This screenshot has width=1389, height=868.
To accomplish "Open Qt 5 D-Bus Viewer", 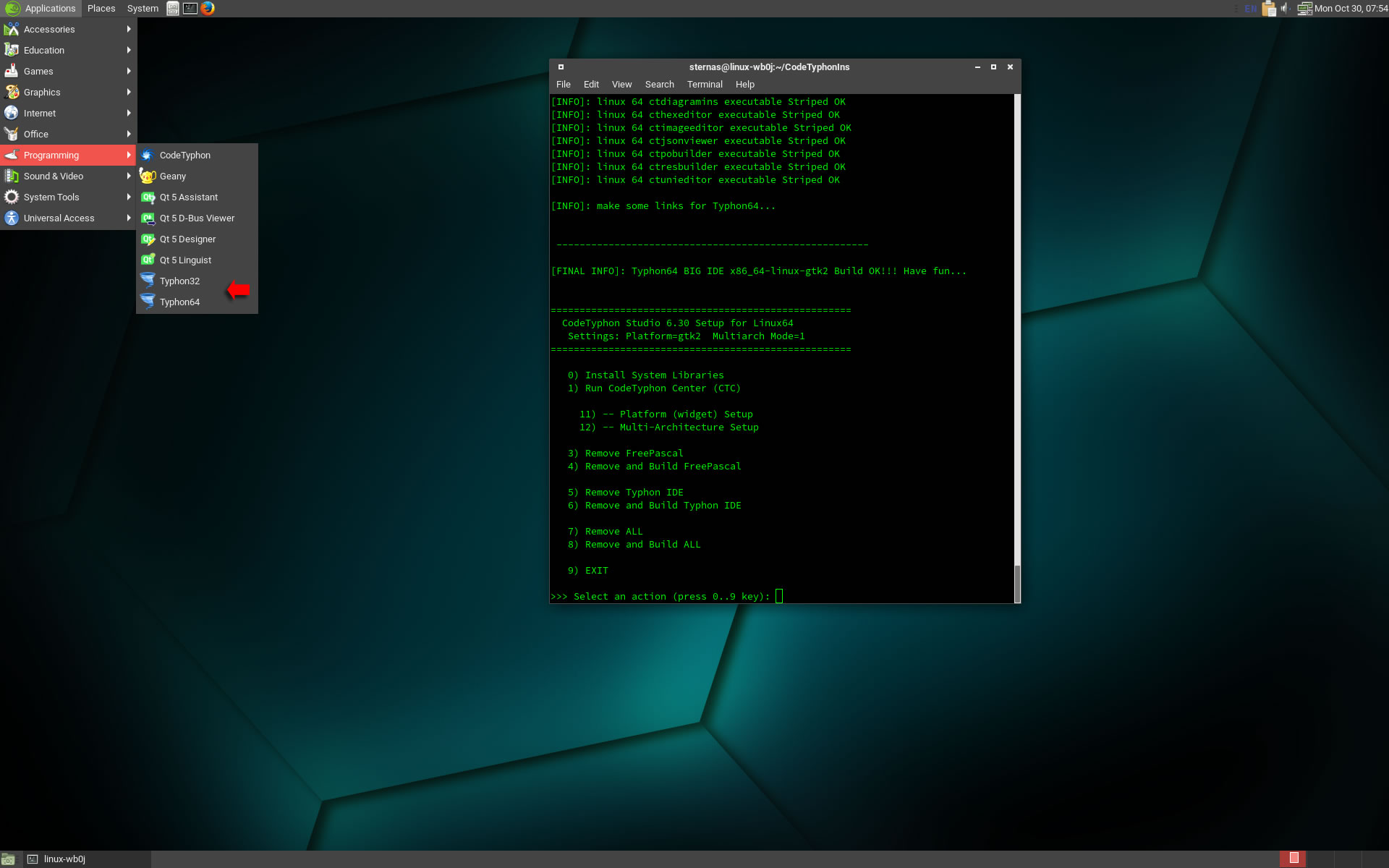I will coord(197,218).
